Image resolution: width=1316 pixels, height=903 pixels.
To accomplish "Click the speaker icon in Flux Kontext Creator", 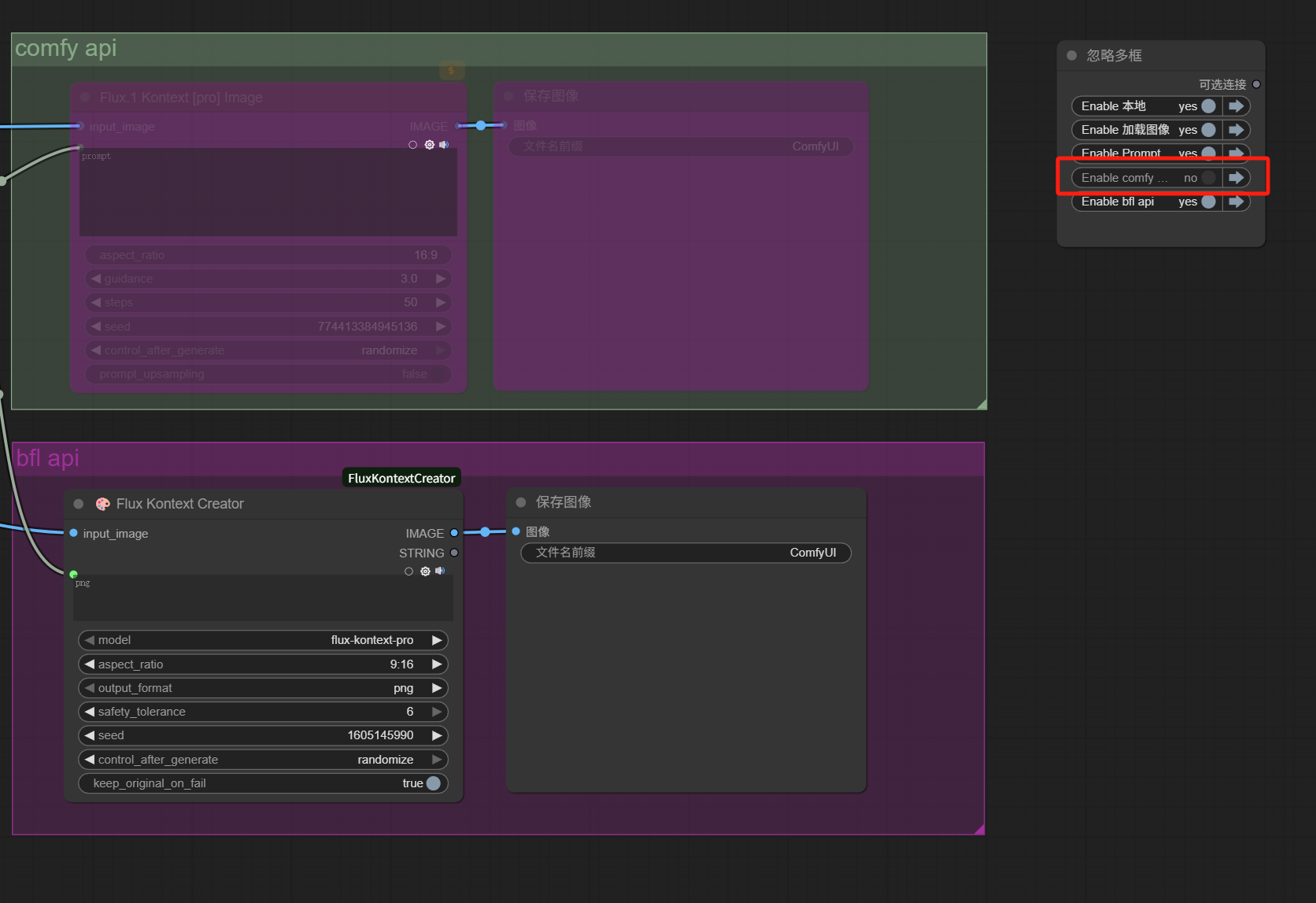I will tap(440, 572).
